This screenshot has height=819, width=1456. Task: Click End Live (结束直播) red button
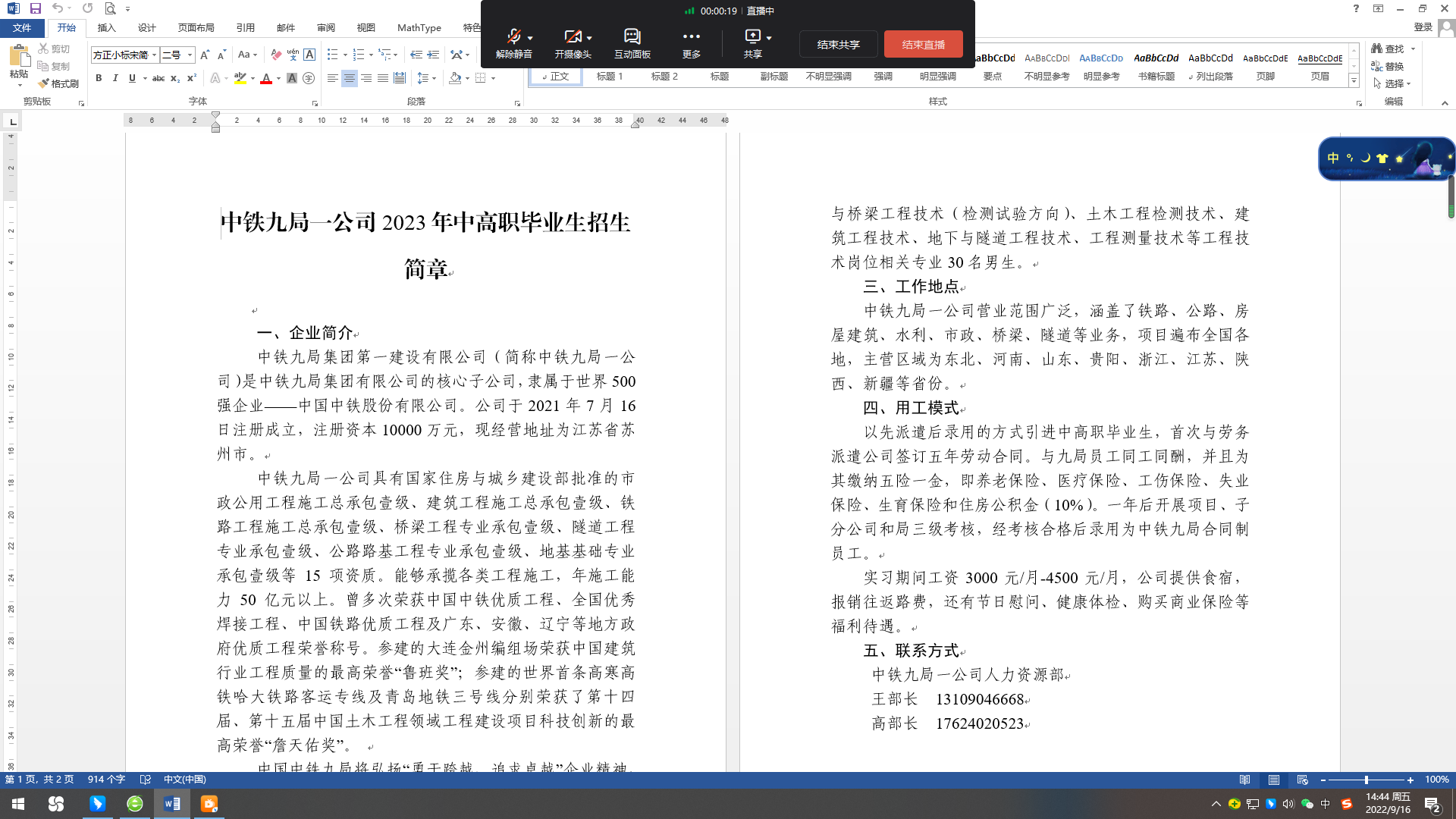924,44
